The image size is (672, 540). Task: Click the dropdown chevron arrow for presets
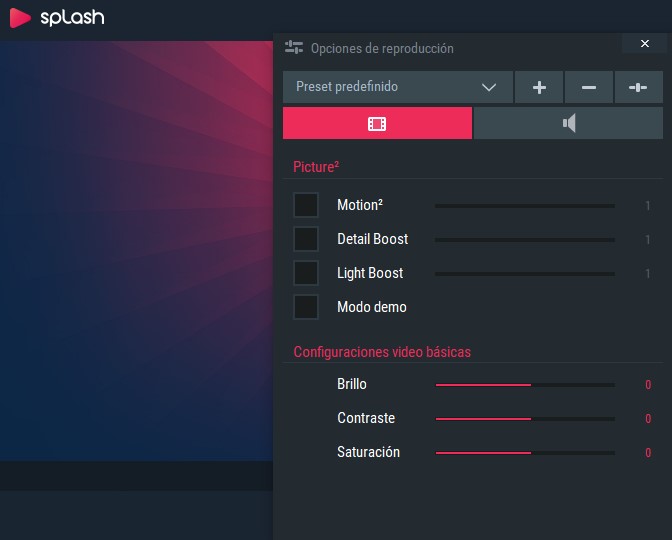489,87
